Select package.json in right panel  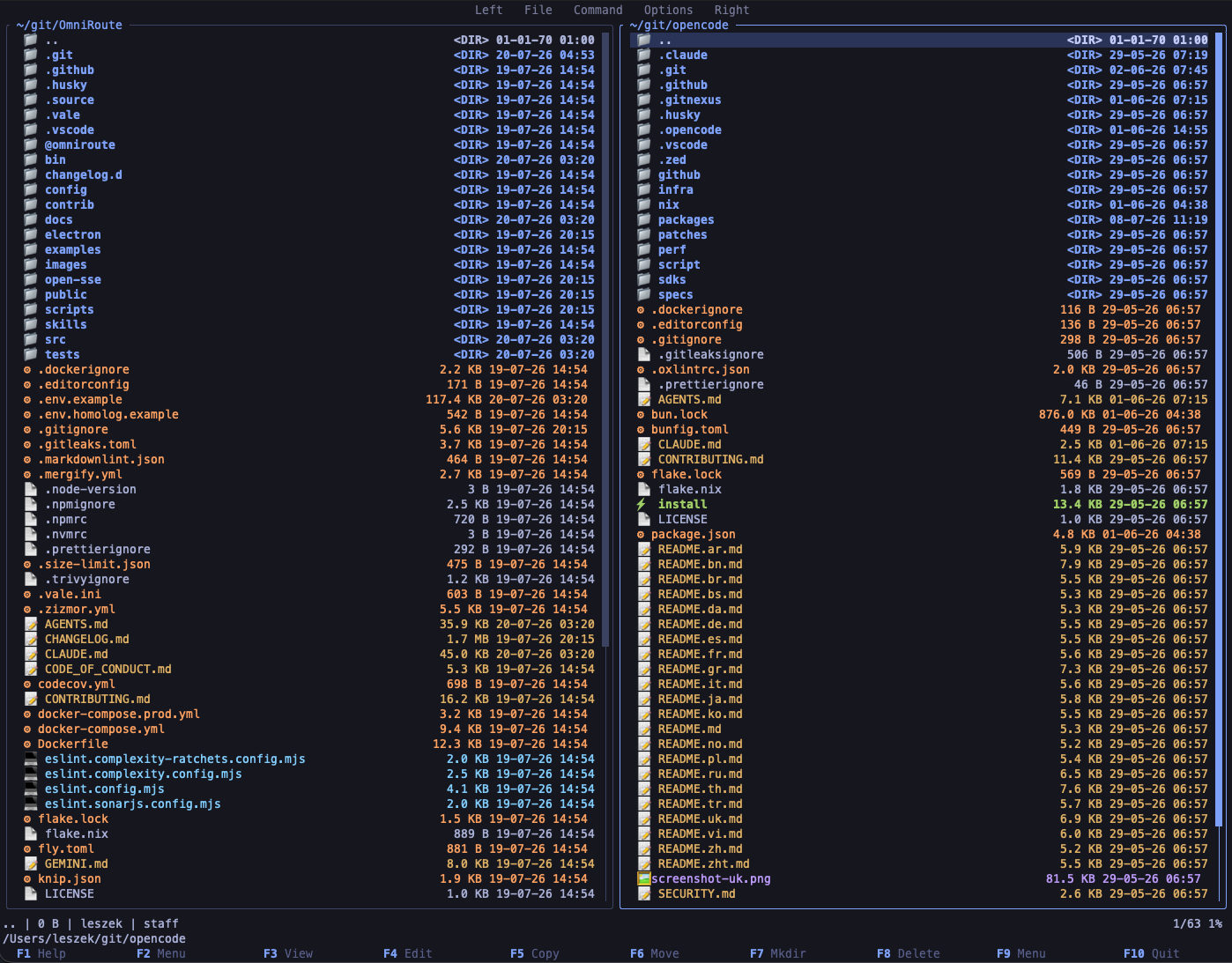(694, 534)
